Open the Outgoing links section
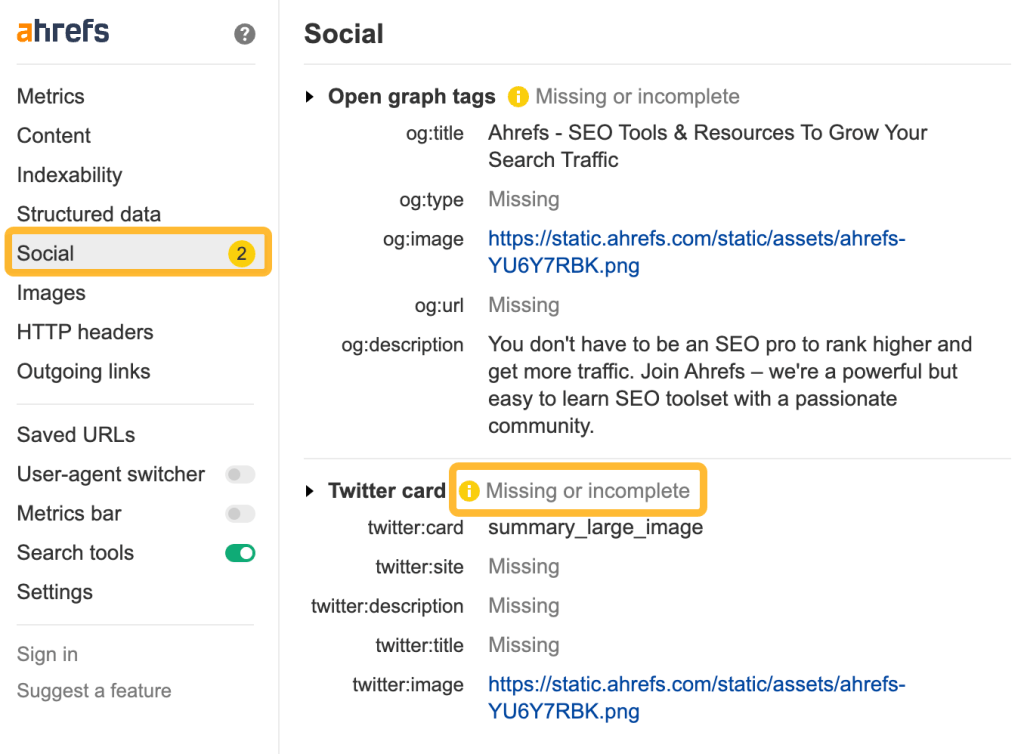1024x754 pixels. (83, 371)
